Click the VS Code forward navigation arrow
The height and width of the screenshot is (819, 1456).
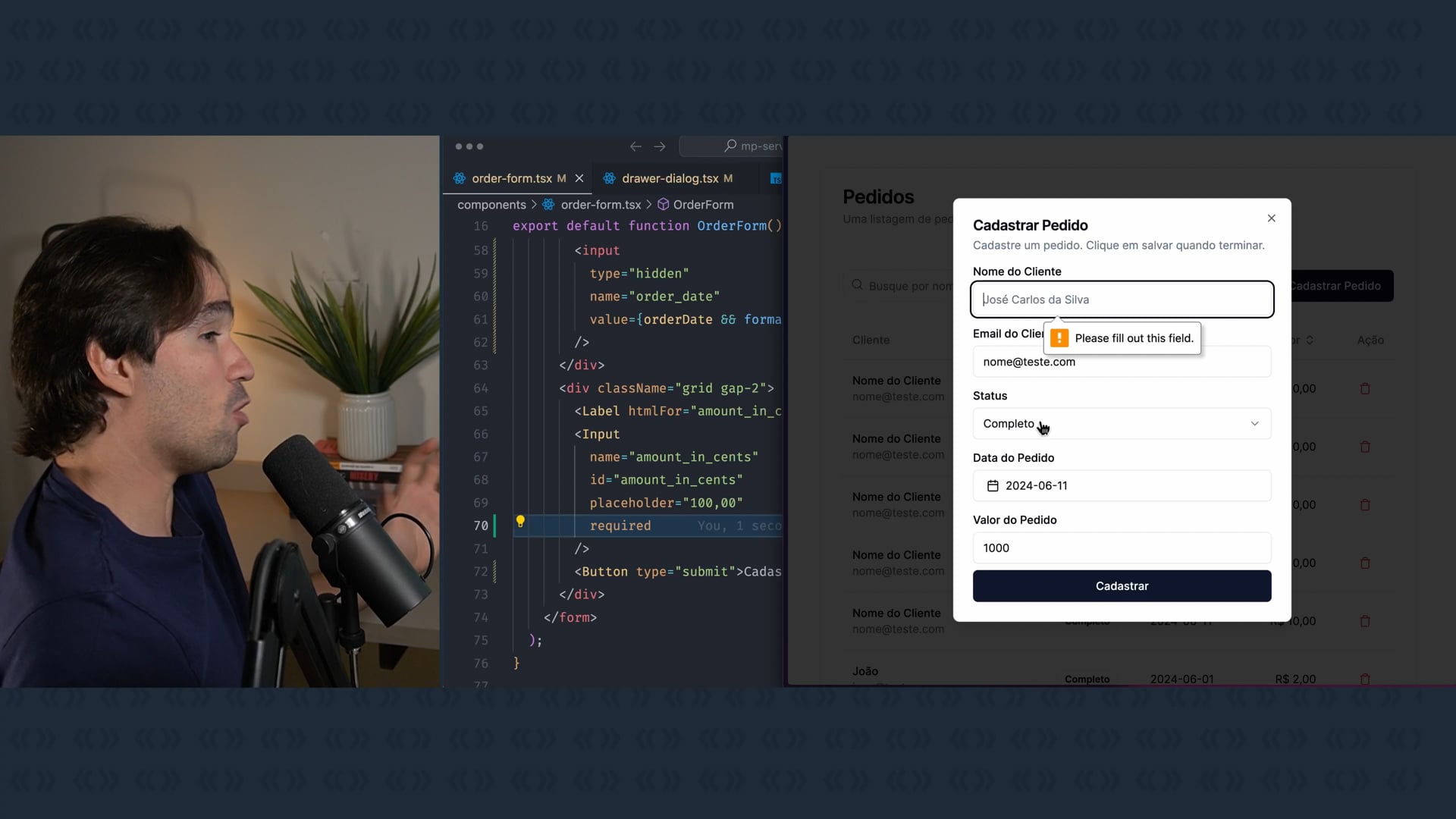click(660, 146)
